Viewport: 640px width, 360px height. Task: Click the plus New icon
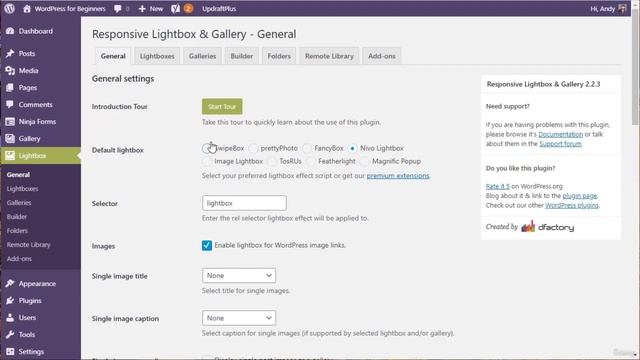coord(142,9)
